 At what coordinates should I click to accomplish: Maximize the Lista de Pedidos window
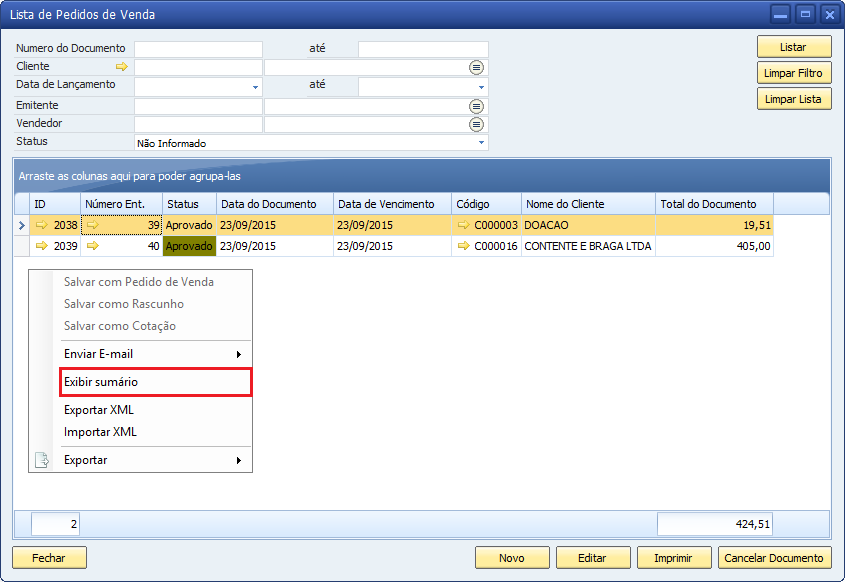pyautogui.click(x=805, y=15)
